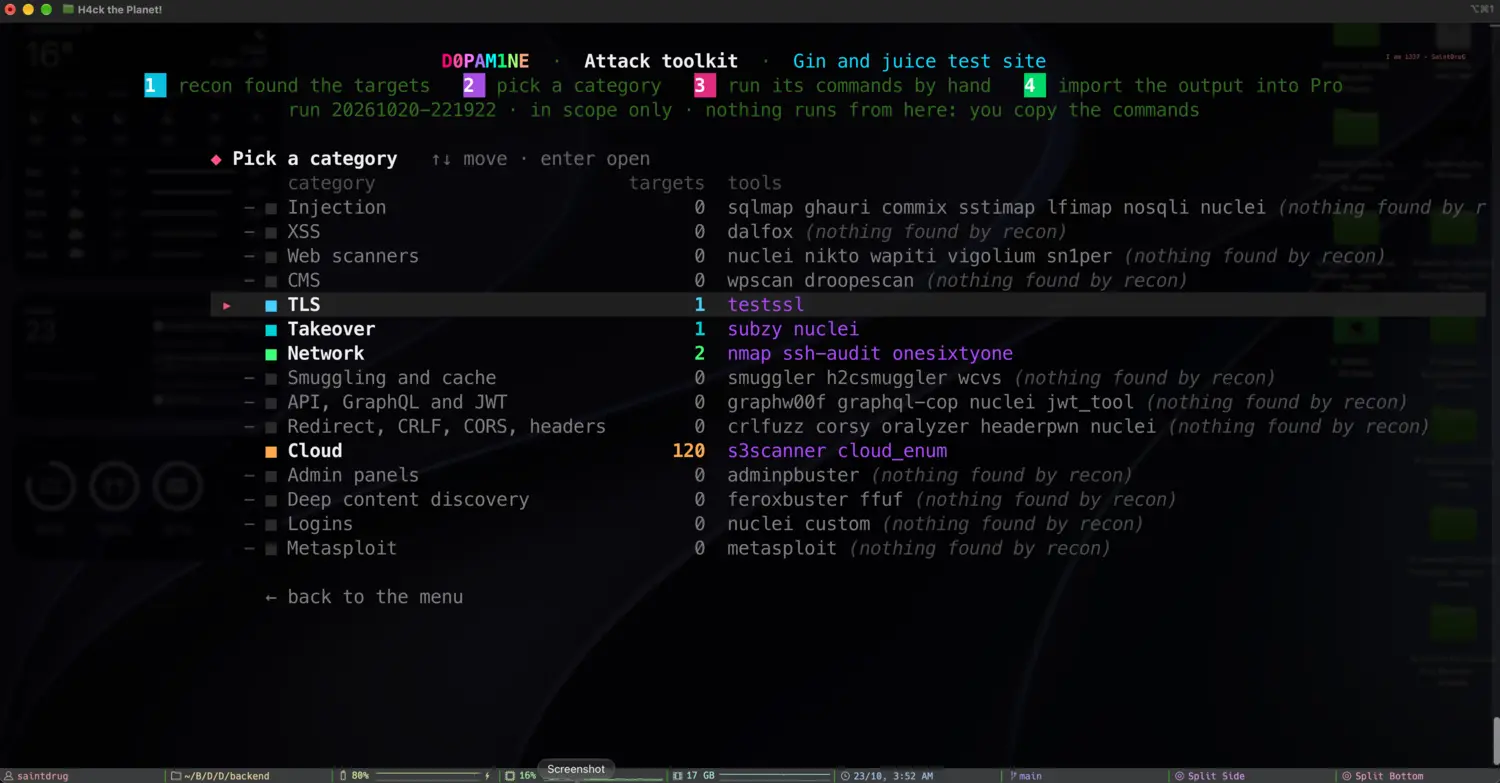Open the TLS category
This screenshot has width=1500, height=783.
(x=304, y=305)
